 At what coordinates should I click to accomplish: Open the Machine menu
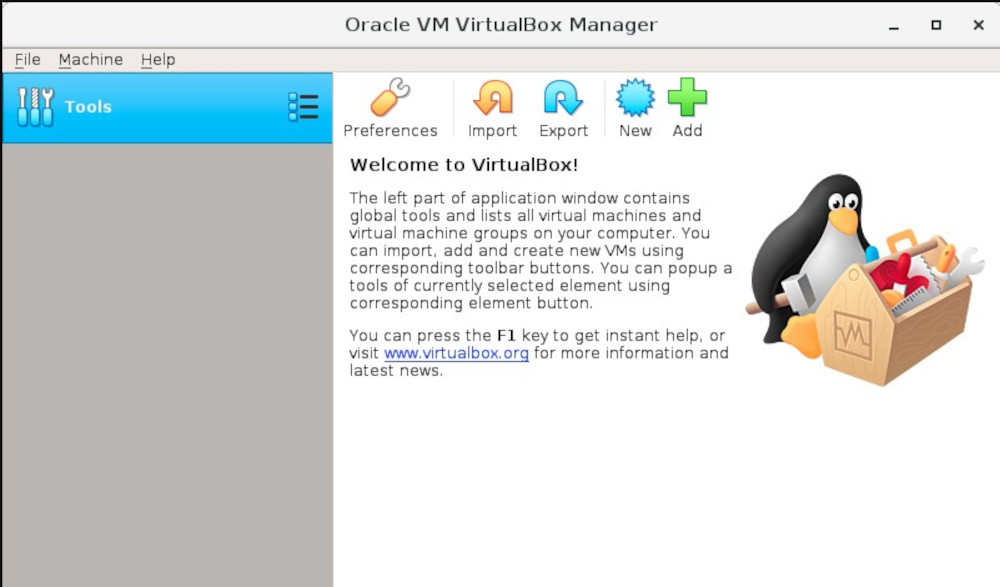91,59
